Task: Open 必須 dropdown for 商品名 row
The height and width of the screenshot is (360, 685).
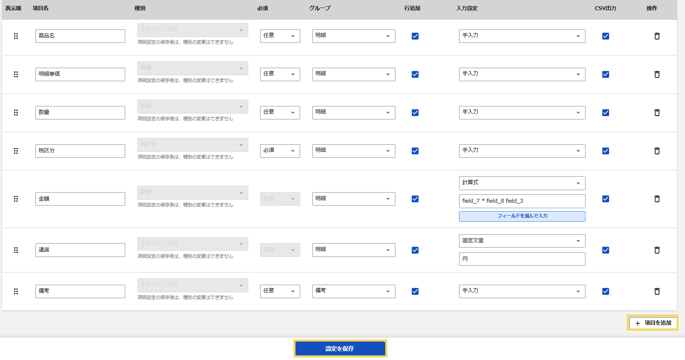Action: point(280,36)
